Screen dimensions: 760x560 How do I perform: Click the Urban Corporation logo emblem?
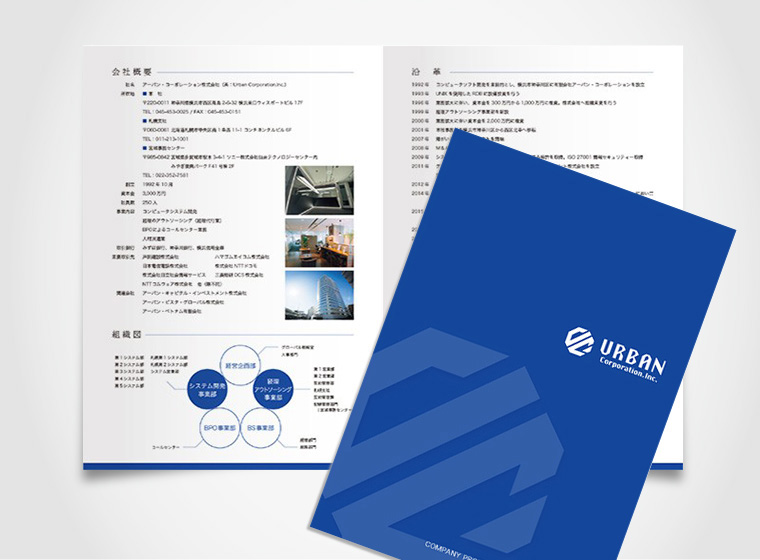[x=580, y=341]
